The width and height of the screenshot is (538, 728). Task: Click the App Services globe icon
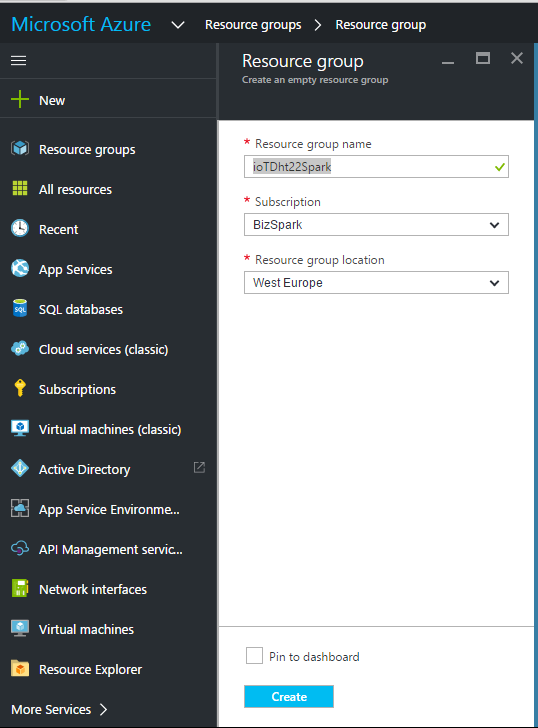(20, 268)
